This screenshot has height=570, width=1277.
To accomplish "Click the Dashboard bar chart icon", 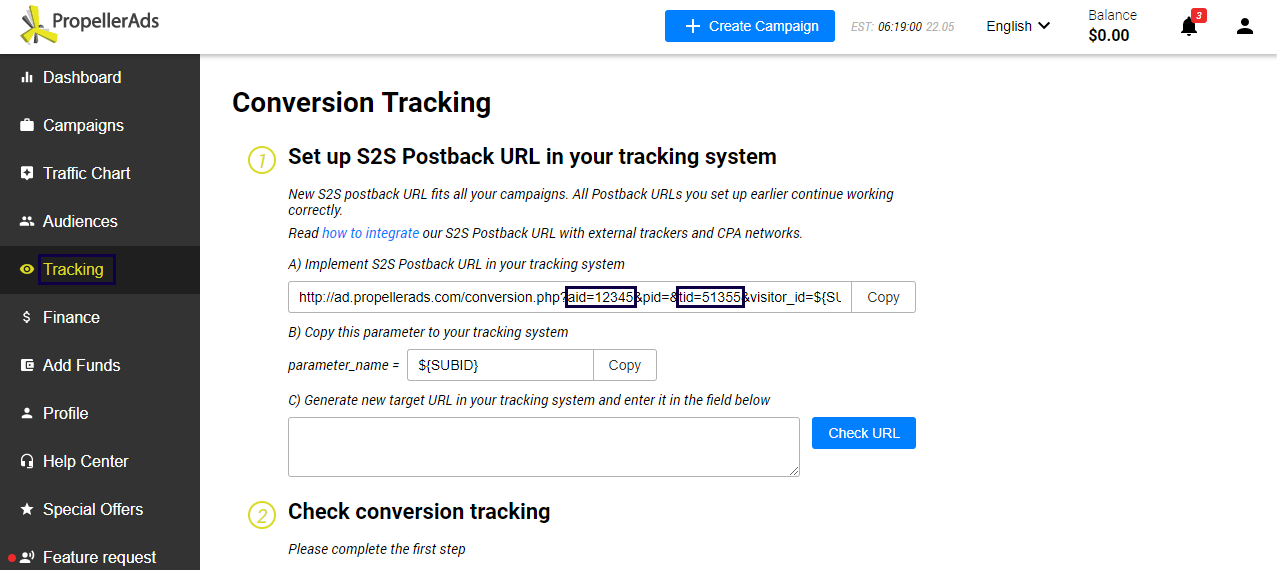I will [x=27, y=78].
